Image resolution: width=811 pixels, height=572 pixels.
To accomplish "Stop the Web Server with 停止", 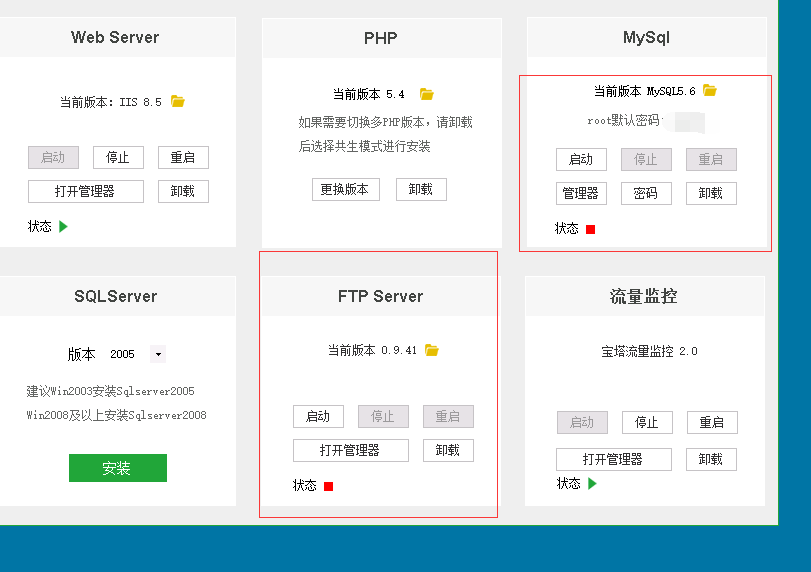I will click(x=118, y=157).
